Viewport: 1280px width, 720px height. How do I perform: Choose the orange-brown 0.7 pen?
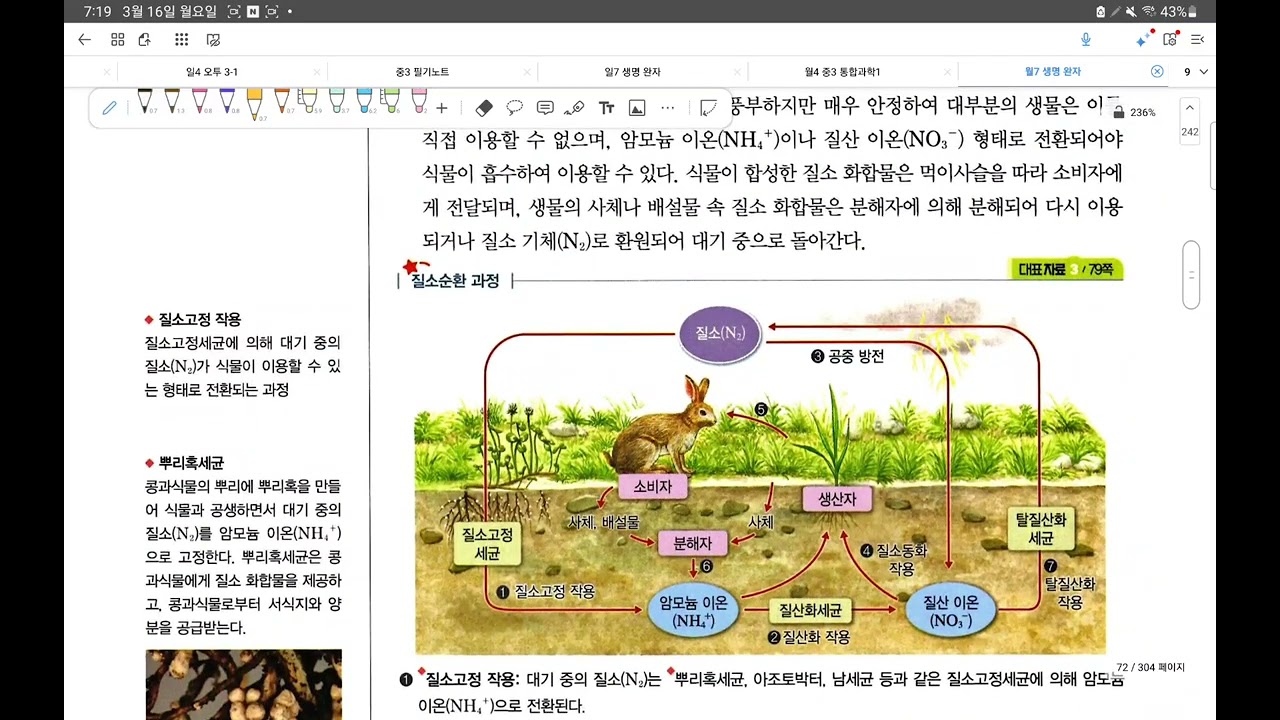coord(282,103)
